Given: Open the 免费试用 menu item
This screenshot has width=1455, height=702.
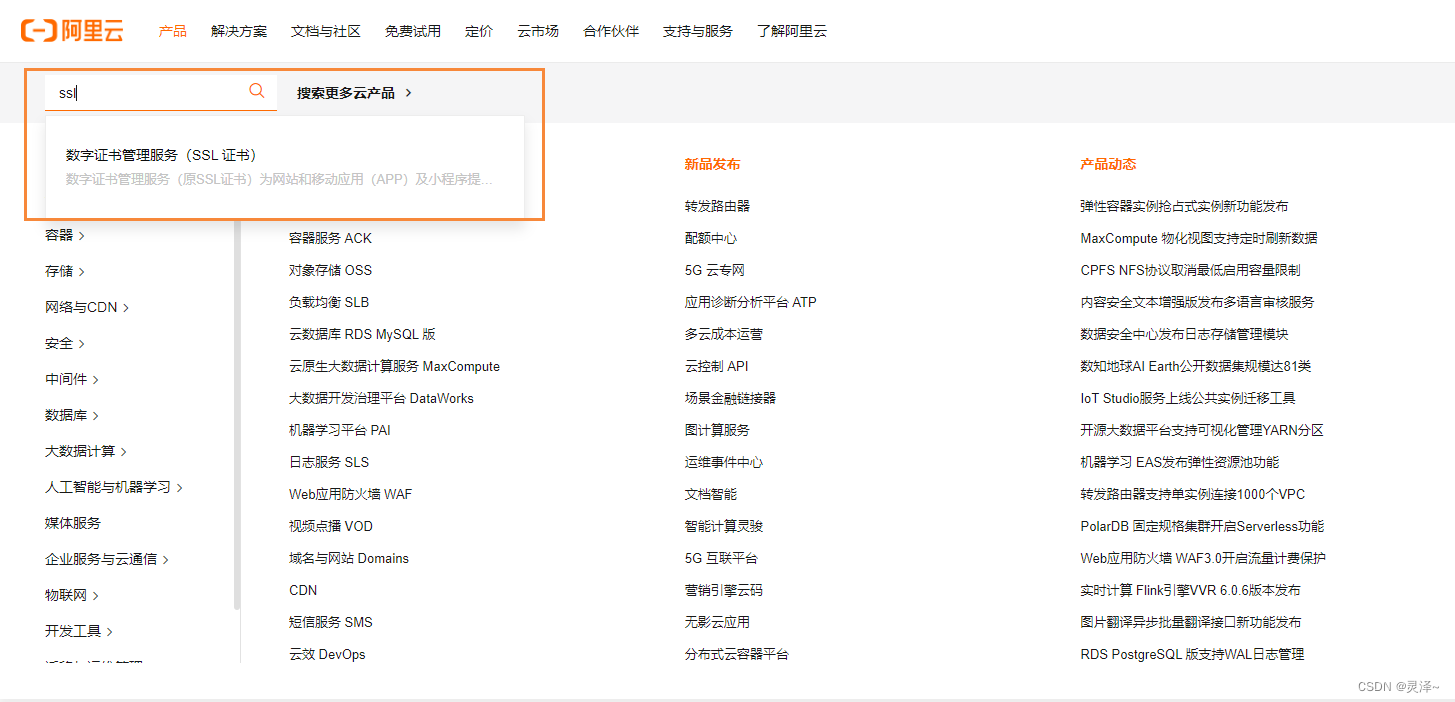Looking at the screenshot, I should 413,31.
